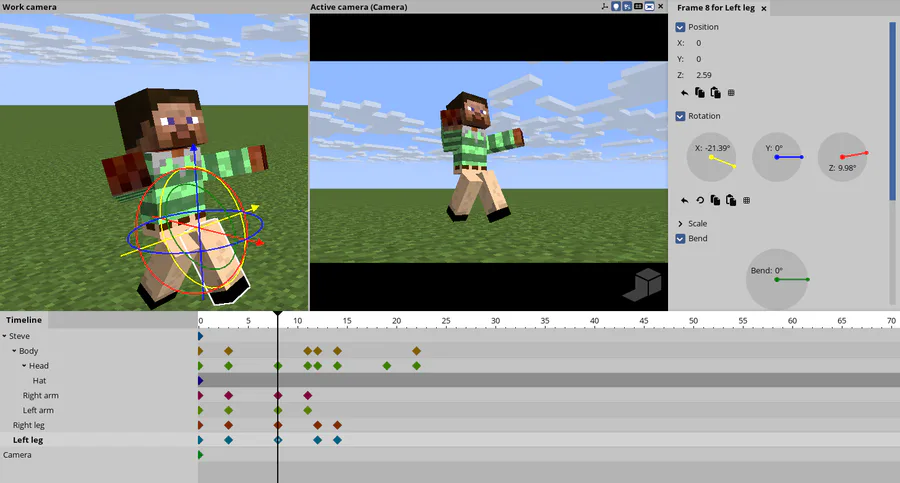Collapse the Steve tree item arrow
Screen dimensions: 900x483
pyautogui.click(x=5, y=336)
